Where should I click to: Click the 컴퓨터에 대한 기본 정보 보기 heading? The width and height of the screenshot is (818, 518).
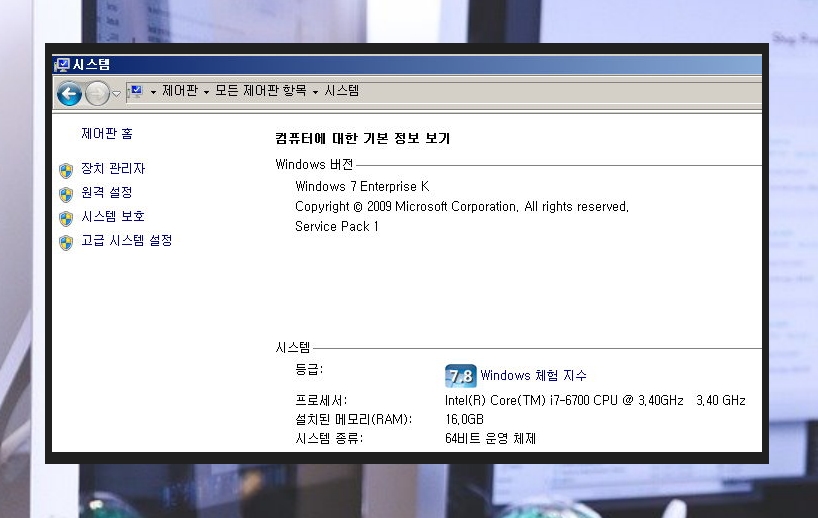(363, 138)
